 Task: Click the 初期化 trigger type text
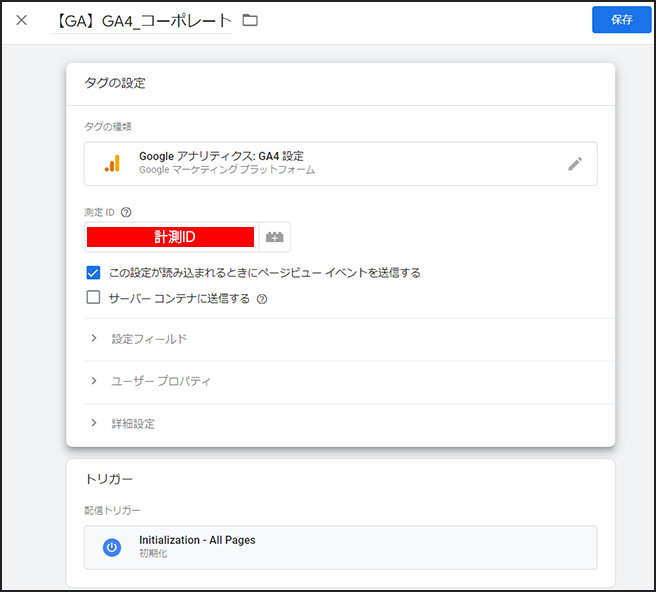[x=153, y=553]
